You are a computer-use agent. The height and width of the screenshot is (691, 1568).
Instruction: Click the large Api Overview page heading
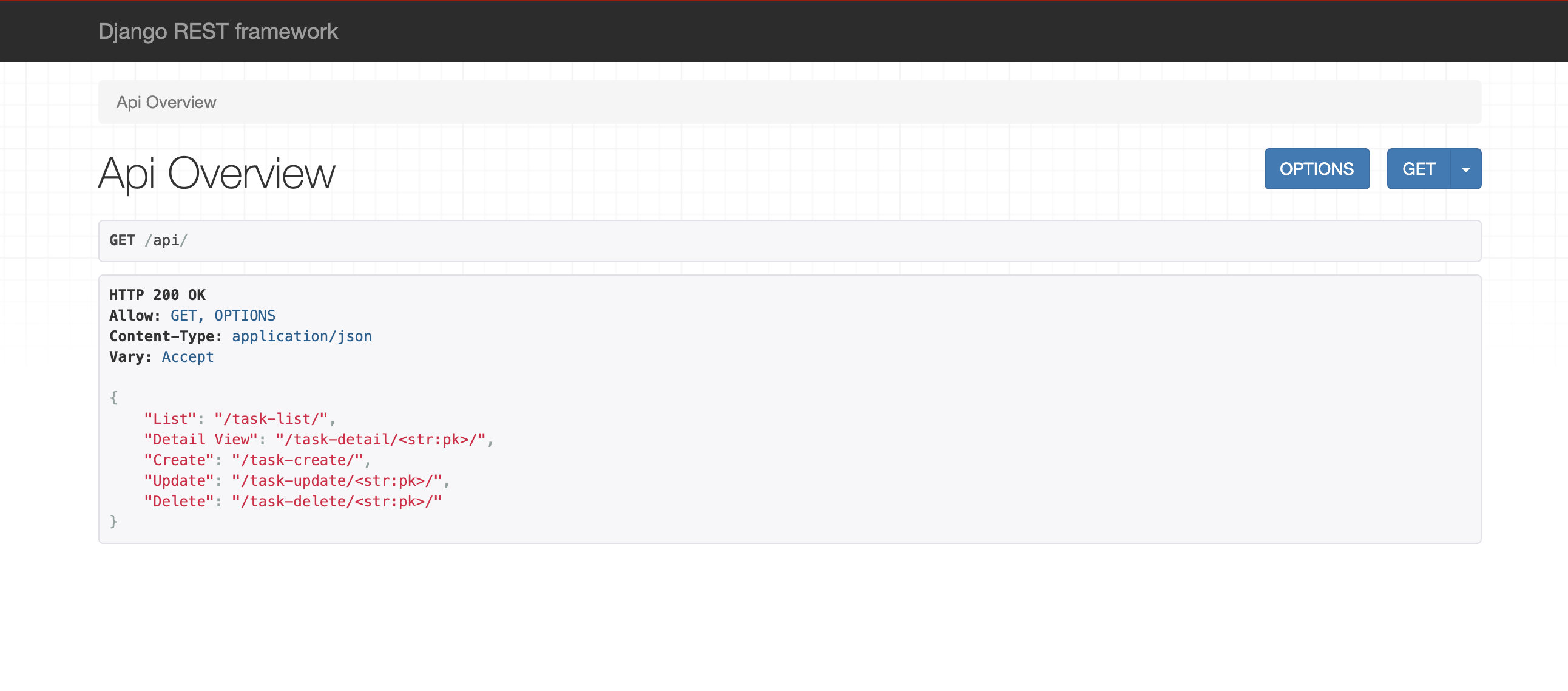click(216, 174)
